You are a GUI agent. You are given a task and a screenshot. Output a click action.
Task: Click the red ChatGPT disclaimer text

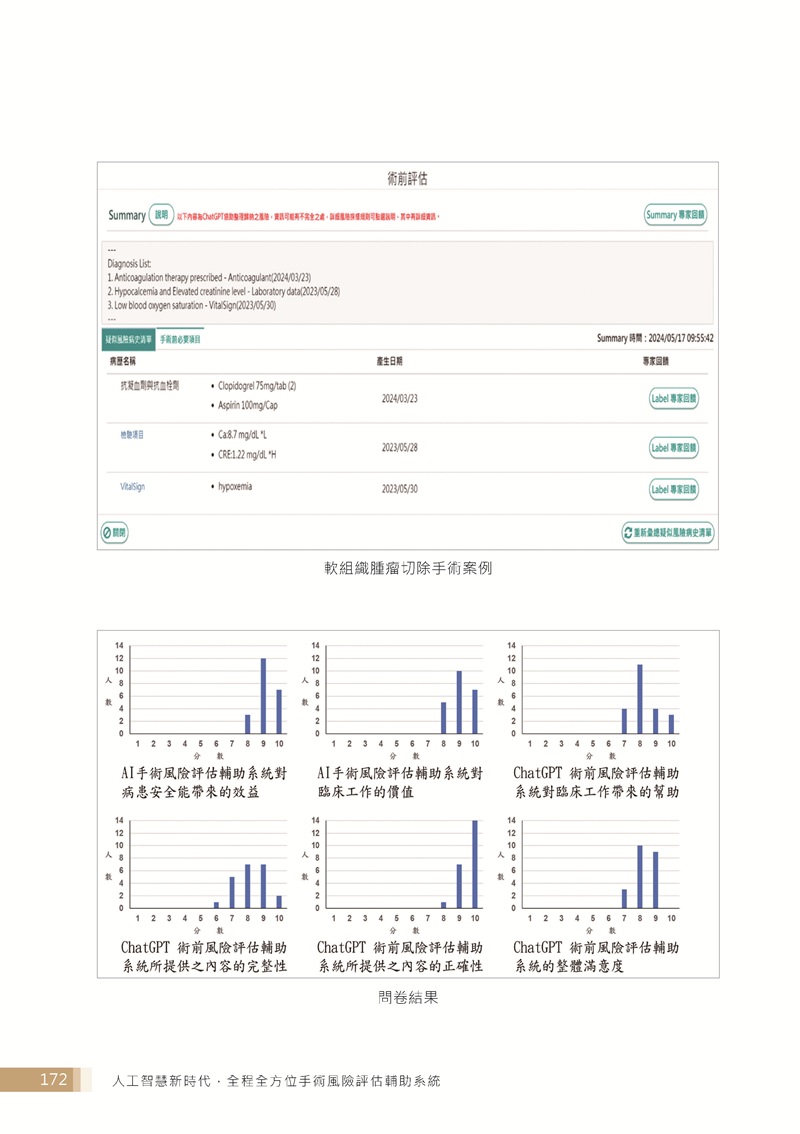(308, 216)
